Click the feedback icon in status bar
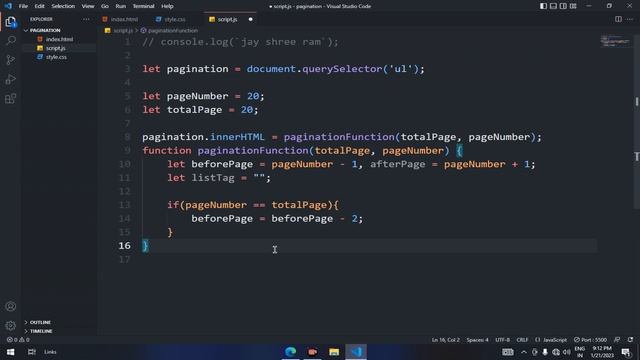The image size is (640, 360). pyautogui.click(x=617, y=340)
